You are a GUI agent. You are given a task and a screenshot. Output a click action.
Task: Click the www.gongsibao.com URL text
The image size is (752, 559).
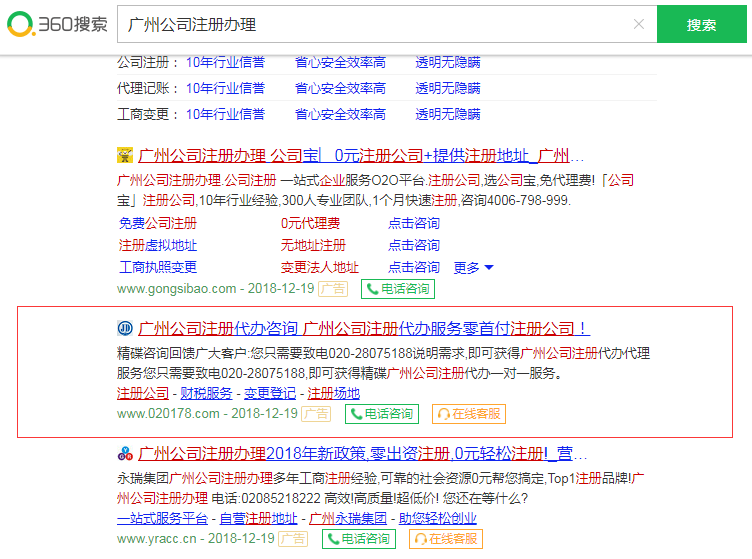tap(176, 289)
